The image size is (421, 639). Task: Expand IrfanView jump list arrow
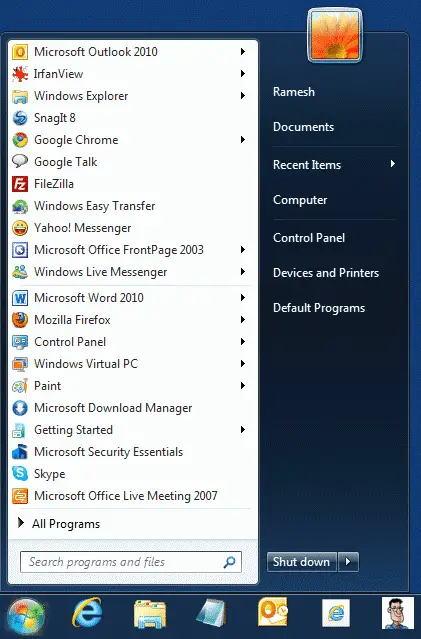coord(243,73)
